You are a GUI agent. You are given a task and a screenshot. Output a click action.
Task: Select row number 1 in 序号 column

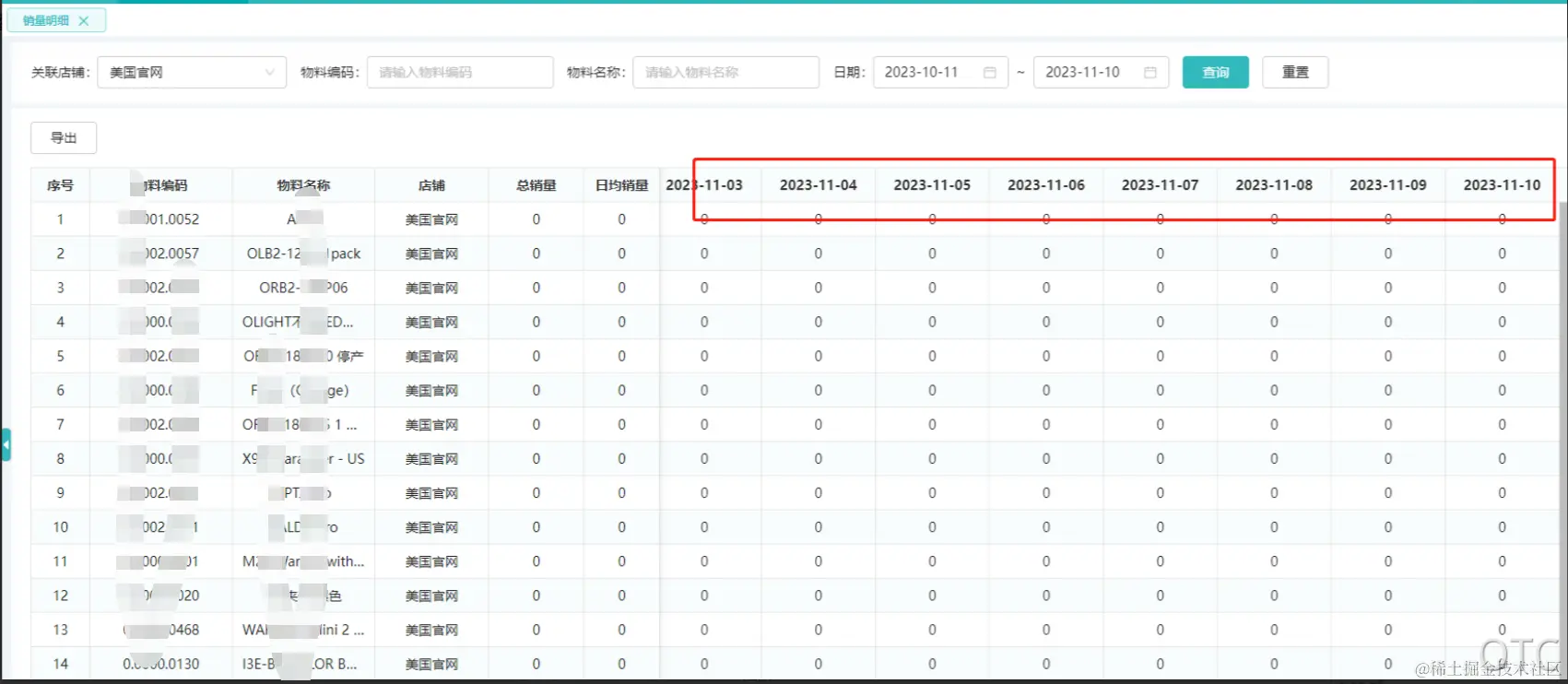click(60, 219)
